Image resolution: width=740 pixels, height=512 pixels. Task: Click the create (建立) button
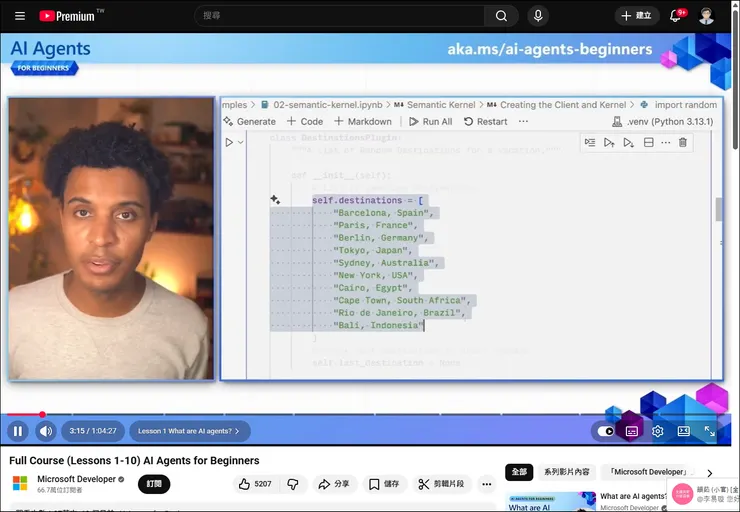(x=637, y=16)
